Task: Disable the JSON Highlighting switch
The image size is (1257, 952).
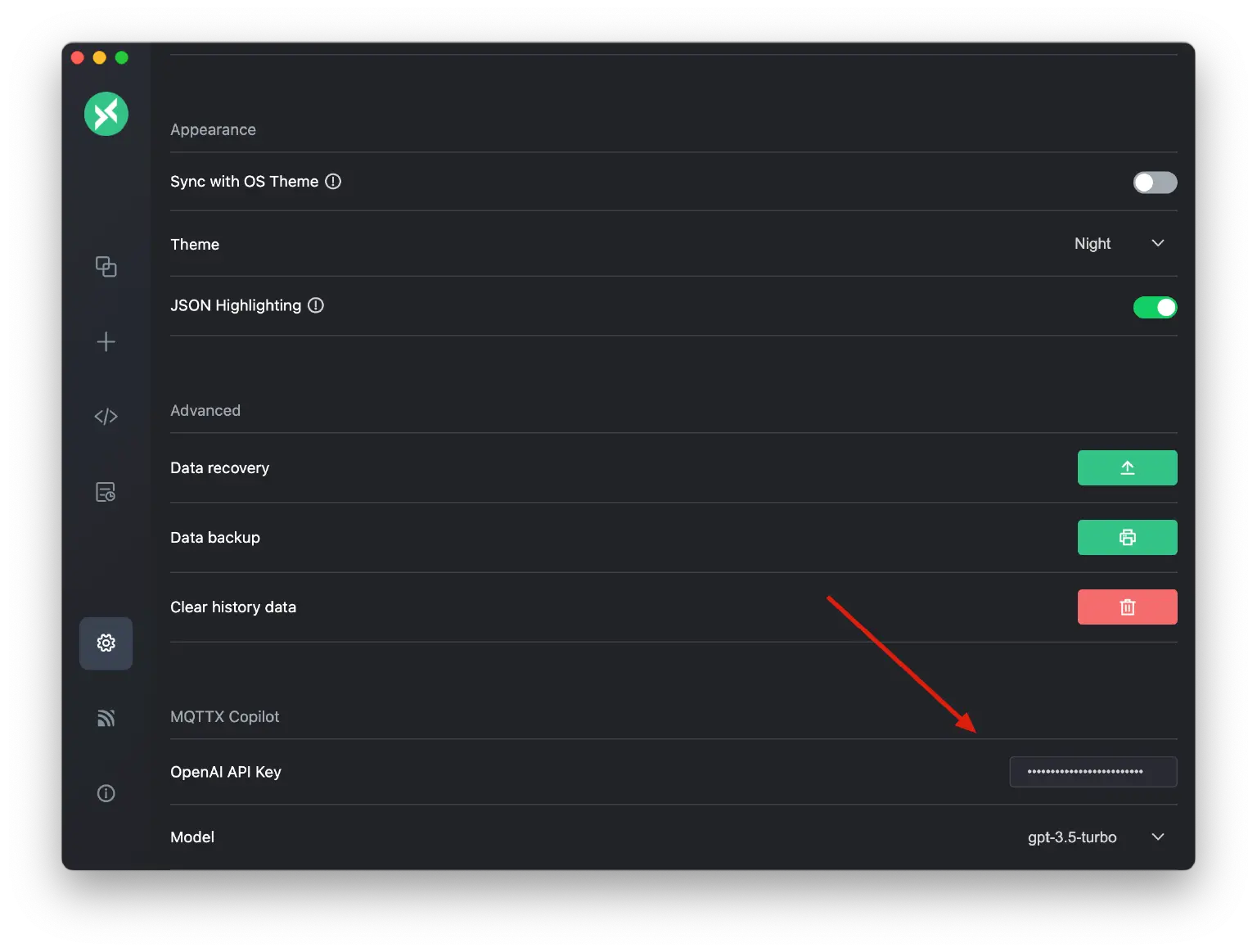Action: pyautogui.click(x=1155, y=308)
